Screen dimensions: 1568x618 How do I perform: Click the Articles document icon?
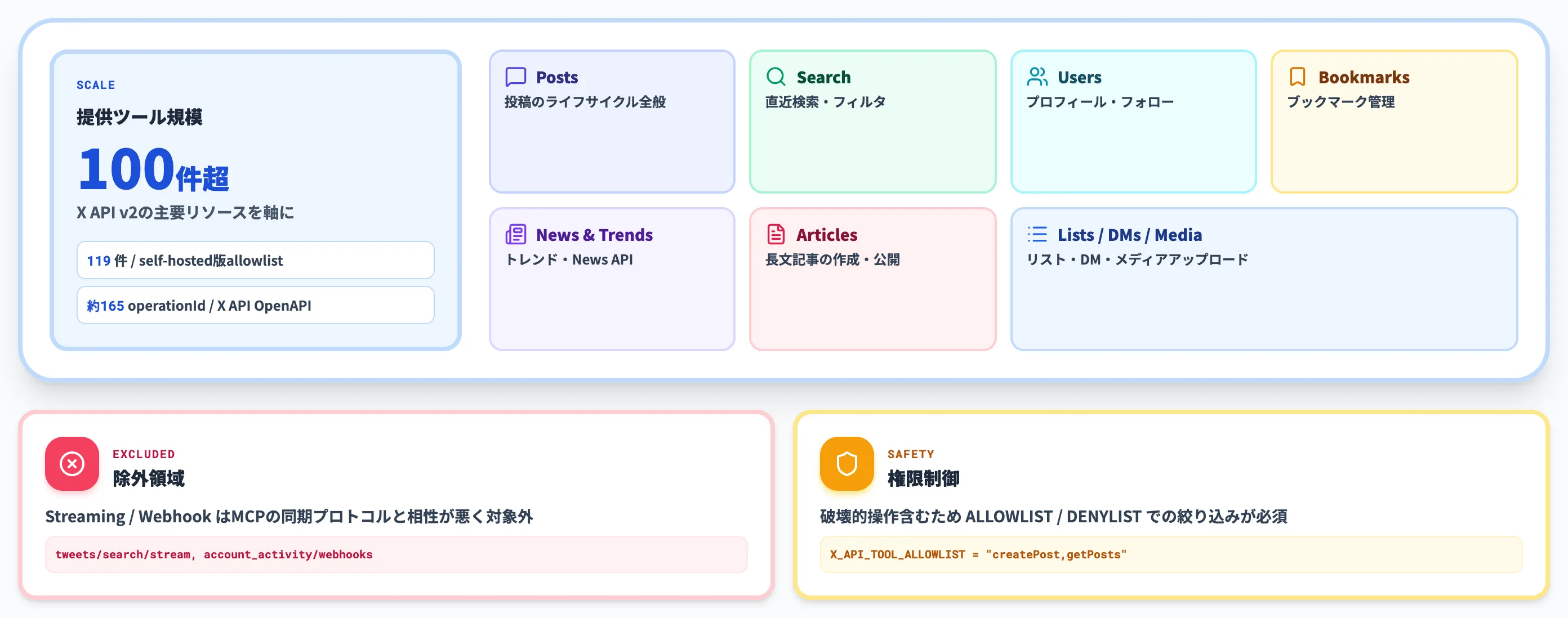776,234
